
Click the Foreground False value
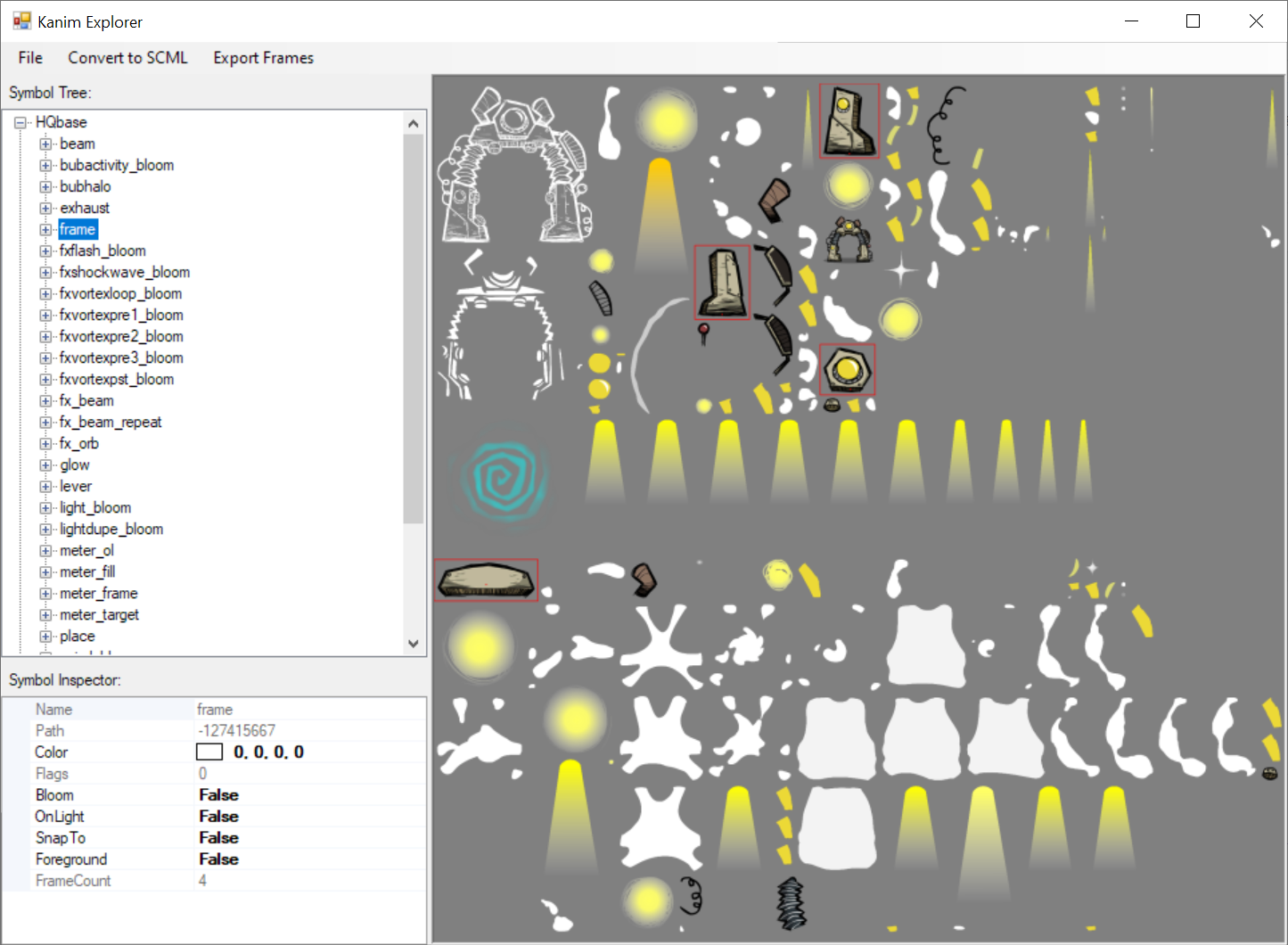tap(219, 859)
